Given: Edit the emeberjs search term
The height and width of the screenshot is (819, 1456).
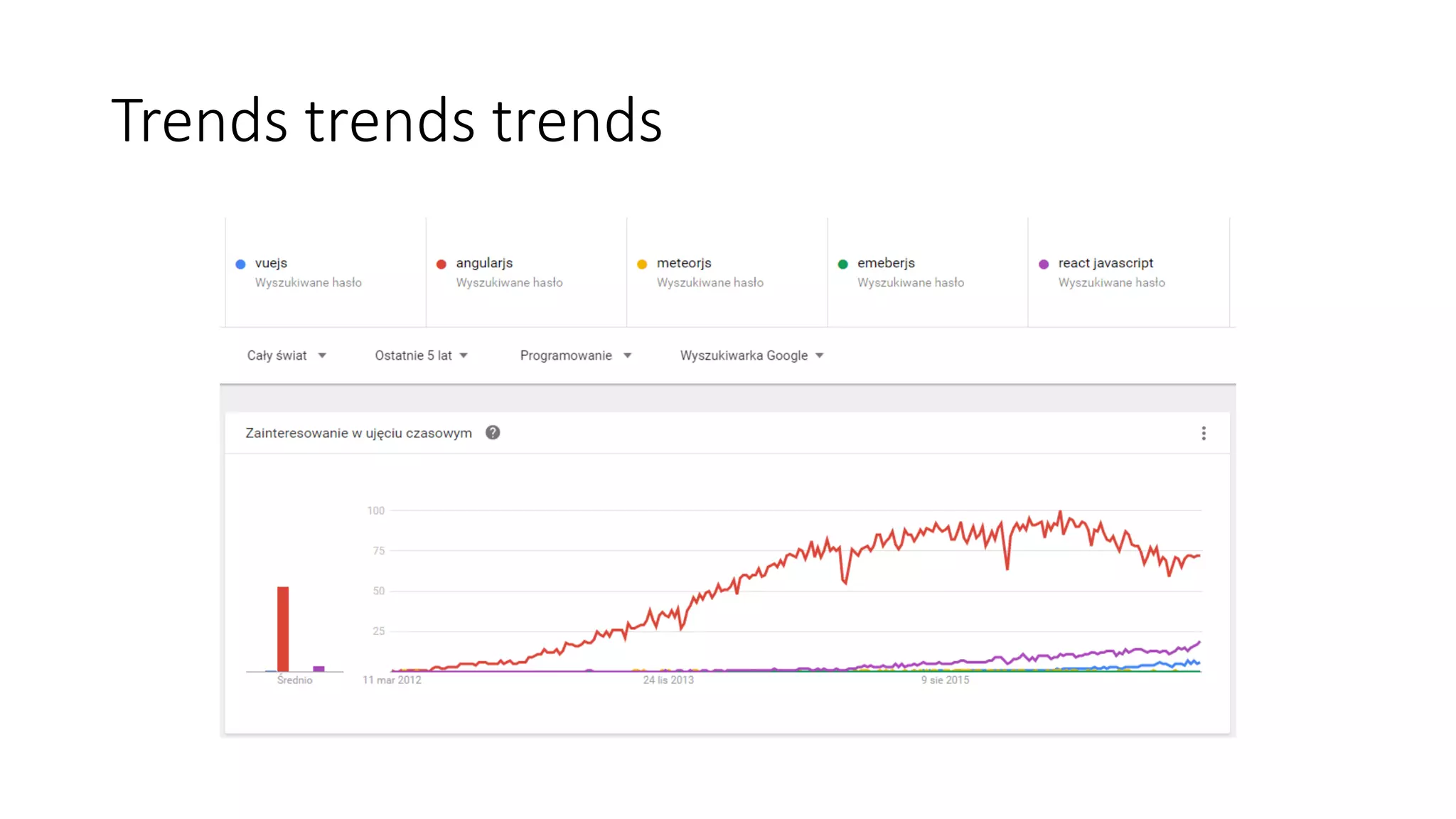Looking at the screenshot, I should (886, 263).
